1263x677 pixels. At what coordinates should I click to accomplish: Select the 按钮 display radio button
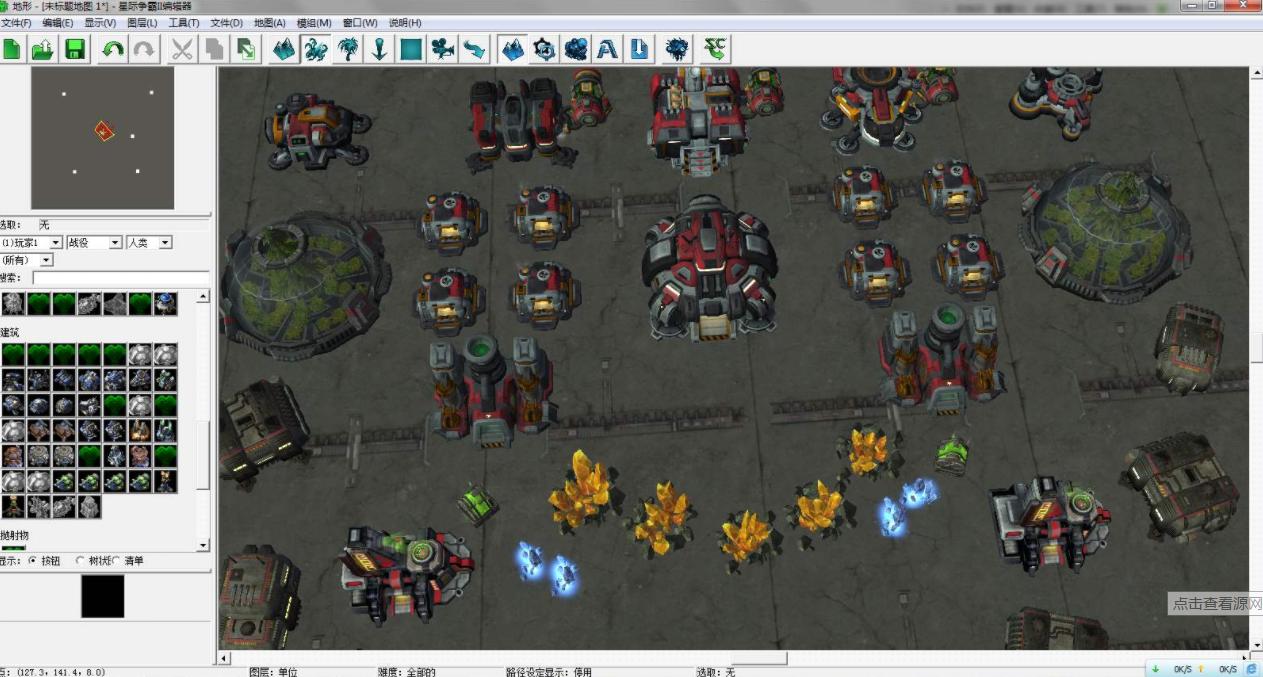[32, 561]
